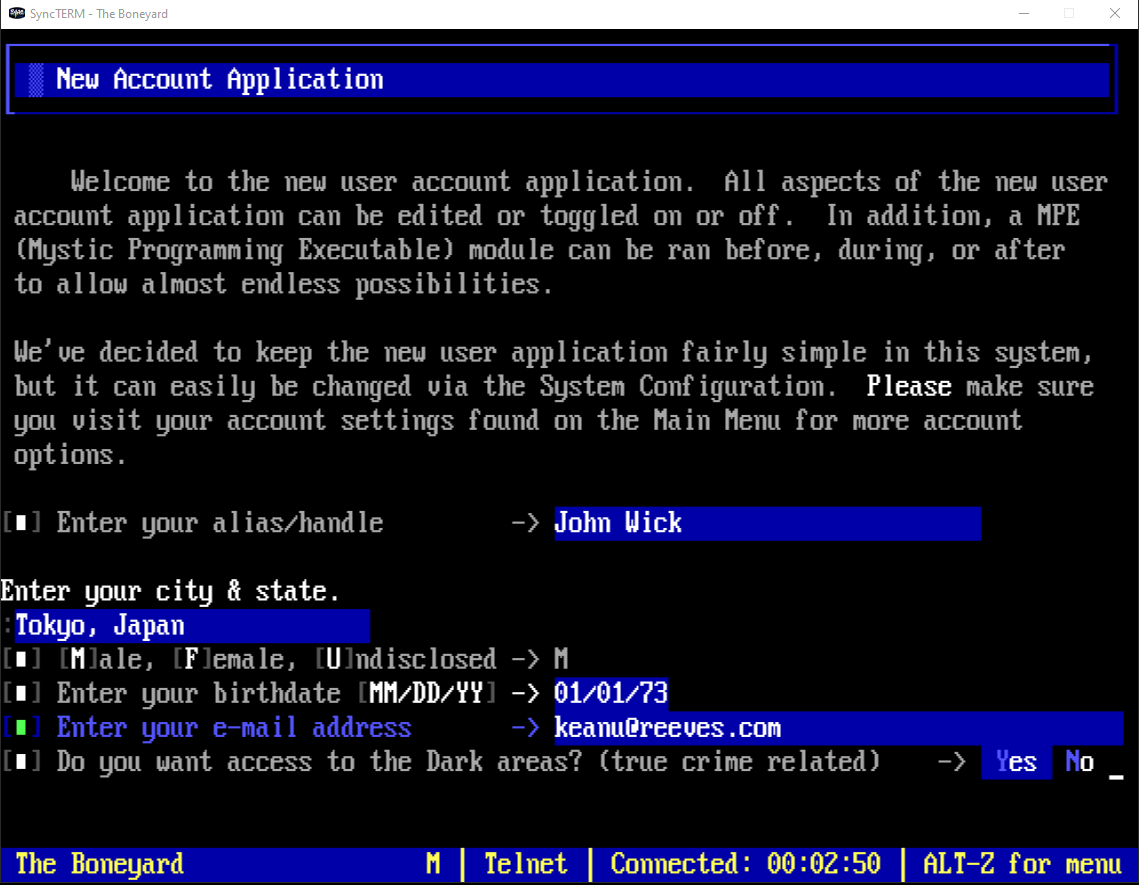Click the [F]emale gender option
The height and width of the screenshot is (885, 1139).
coord(234,660)
